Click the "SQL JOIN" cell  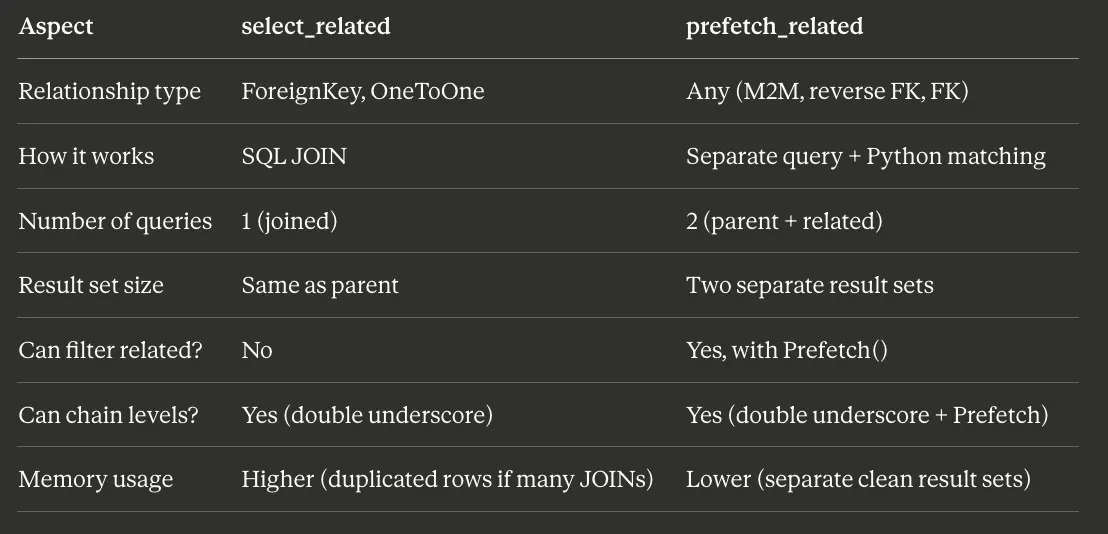pyautogui.click(x=294, y=157)
